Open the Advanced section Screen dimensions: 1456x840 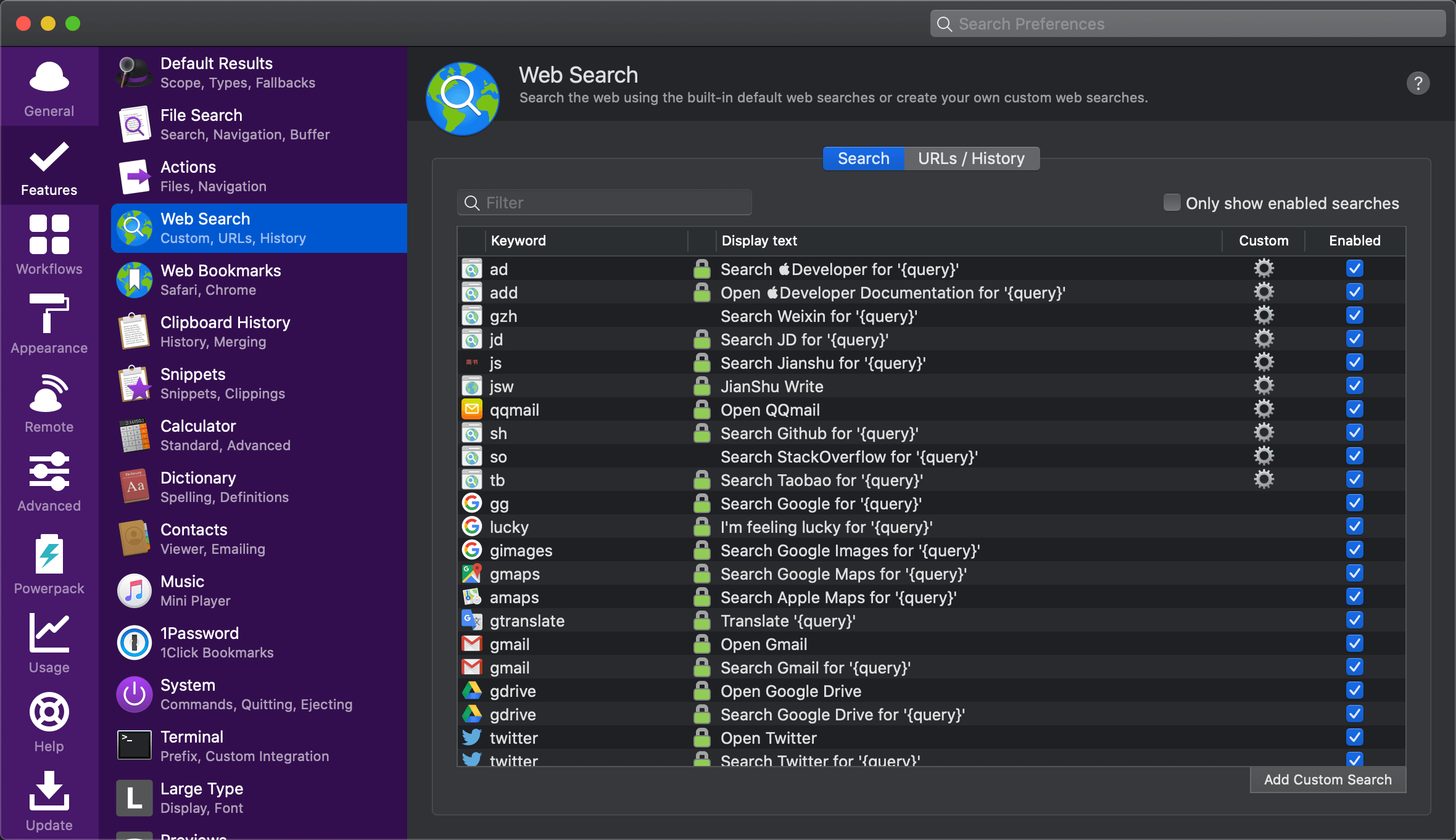pyautogui.click(x=49, y=481)
